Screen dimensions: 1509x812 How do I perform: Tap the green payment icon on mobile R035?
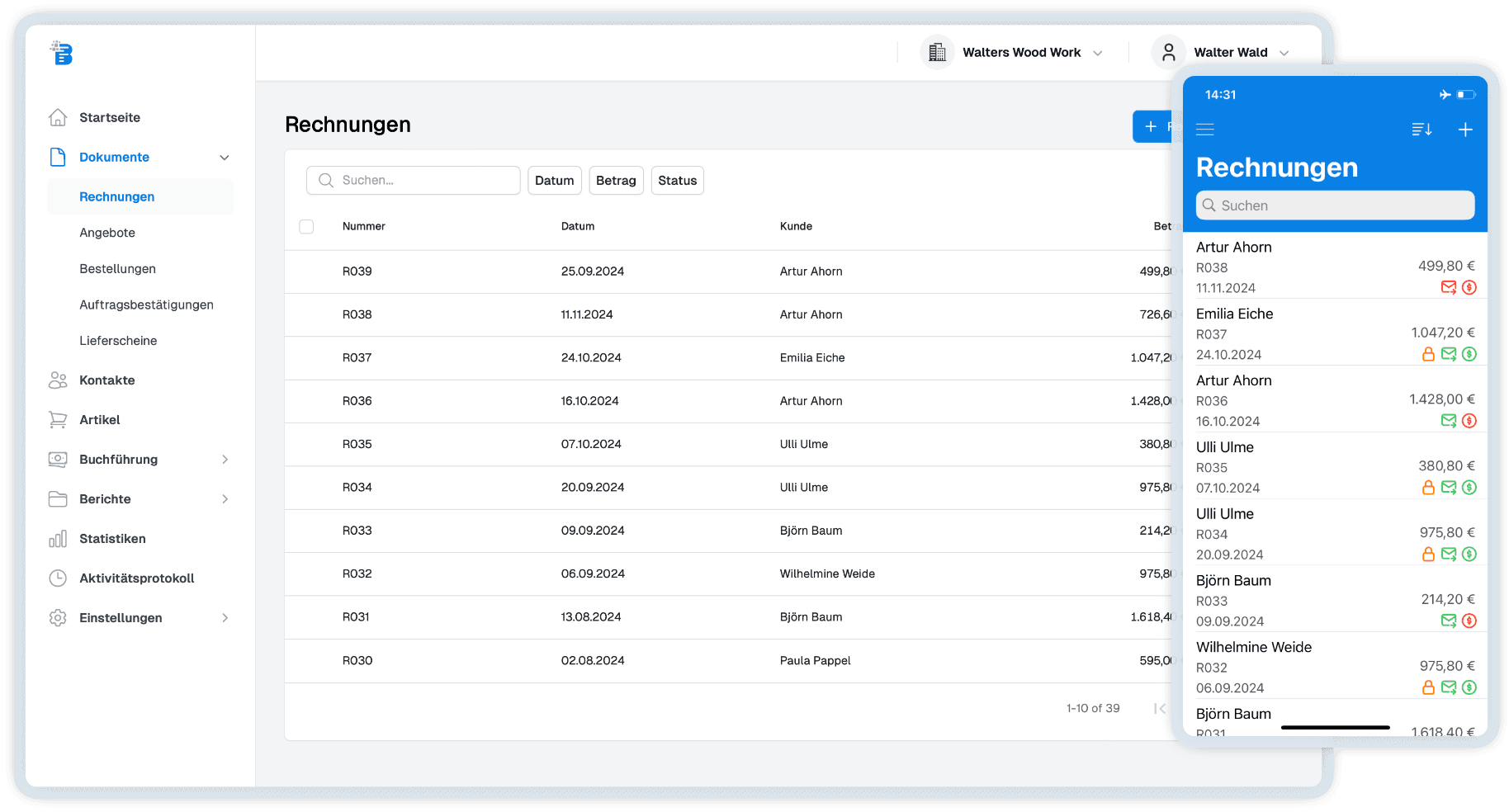(x=1469, y=488)
